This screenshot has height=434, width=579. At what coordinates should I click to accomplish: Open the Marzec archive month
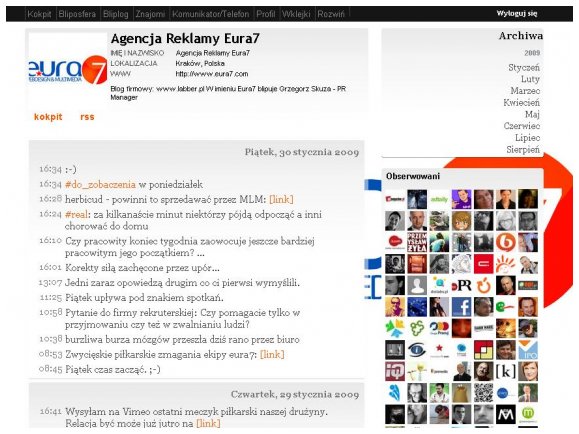click(x=525, y=91)
